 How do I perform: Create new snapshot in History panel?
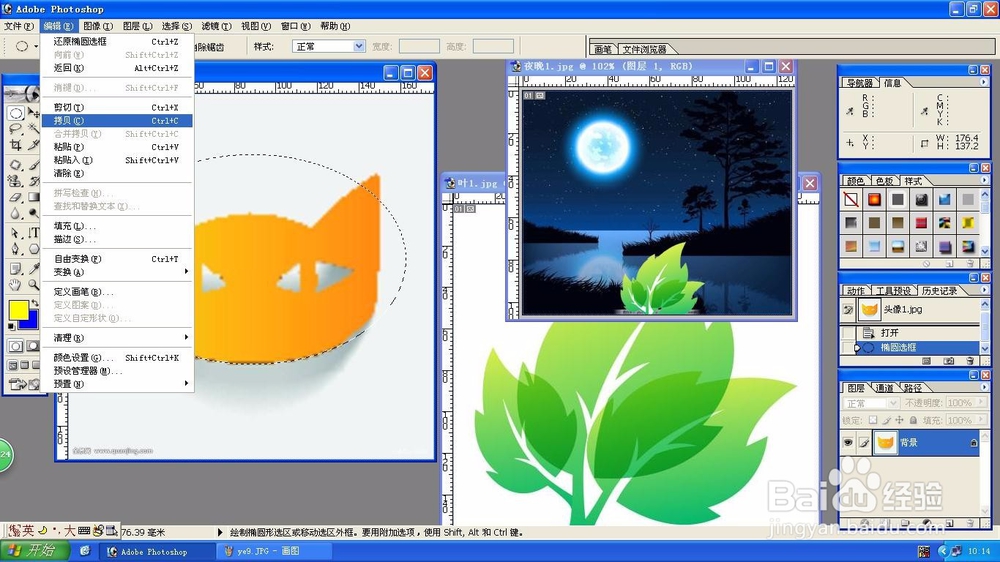pyautogui.click(x=948, y=361)
